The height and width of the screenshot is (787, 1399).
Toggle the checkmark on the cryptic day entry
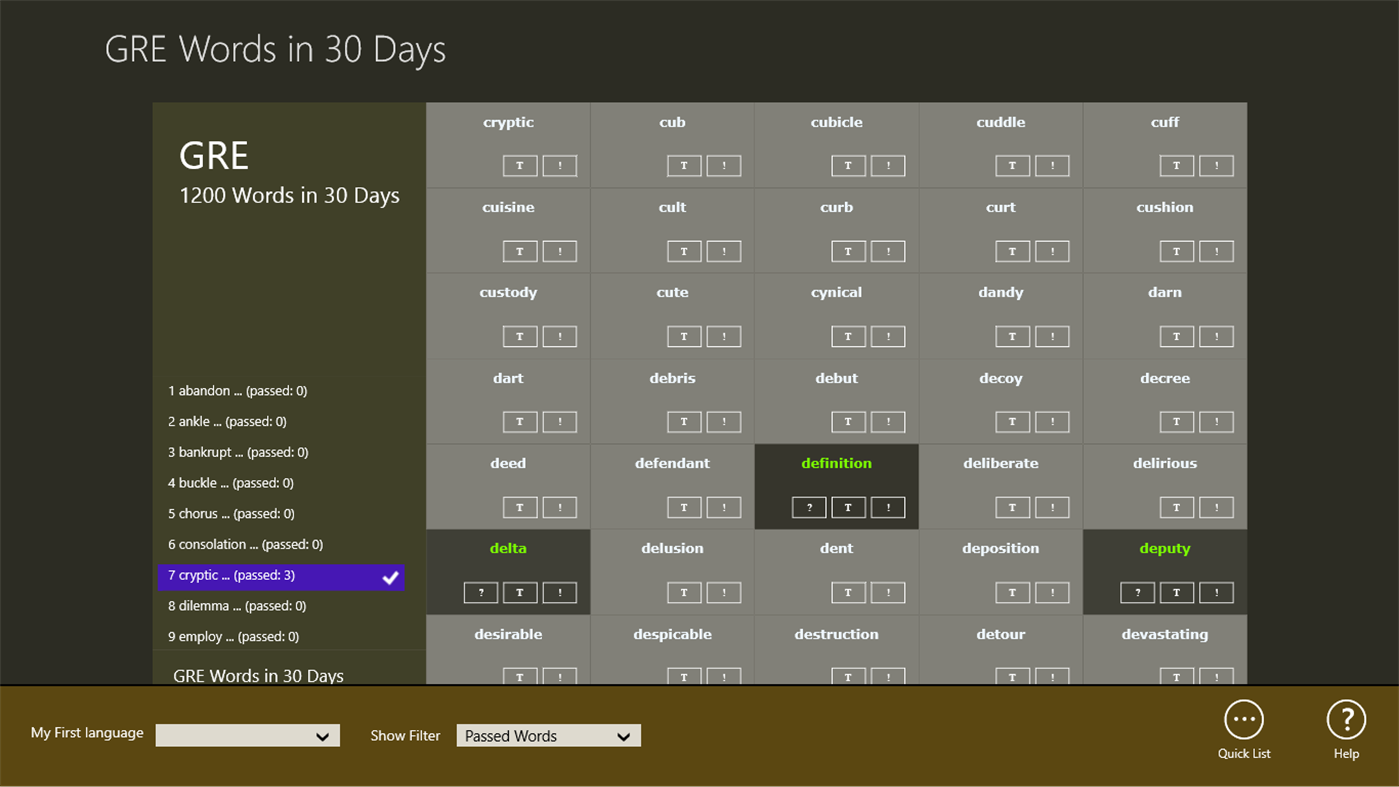(x=390, y=577)
